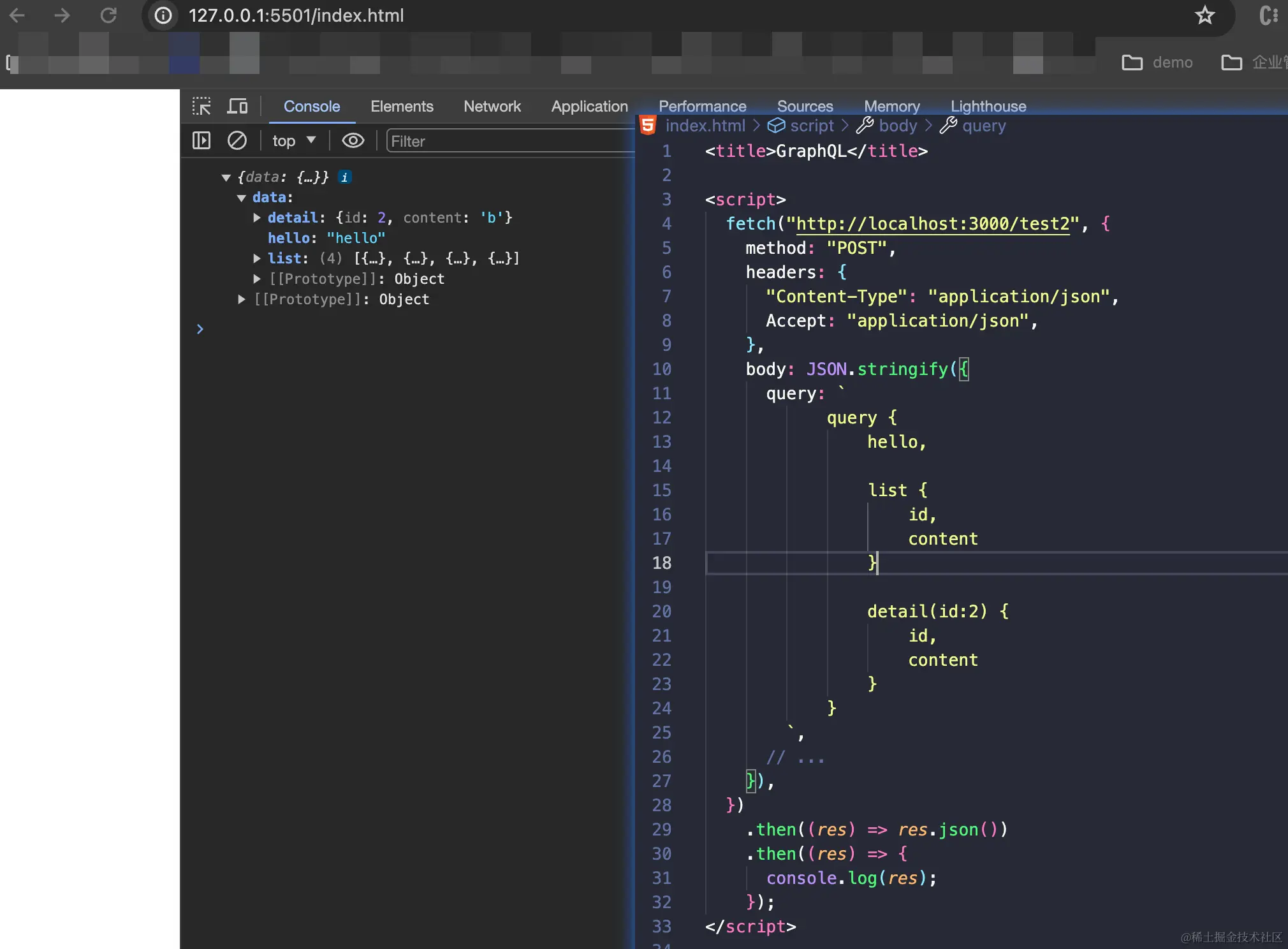Open the Performance tab

click(x=702, y=106)
